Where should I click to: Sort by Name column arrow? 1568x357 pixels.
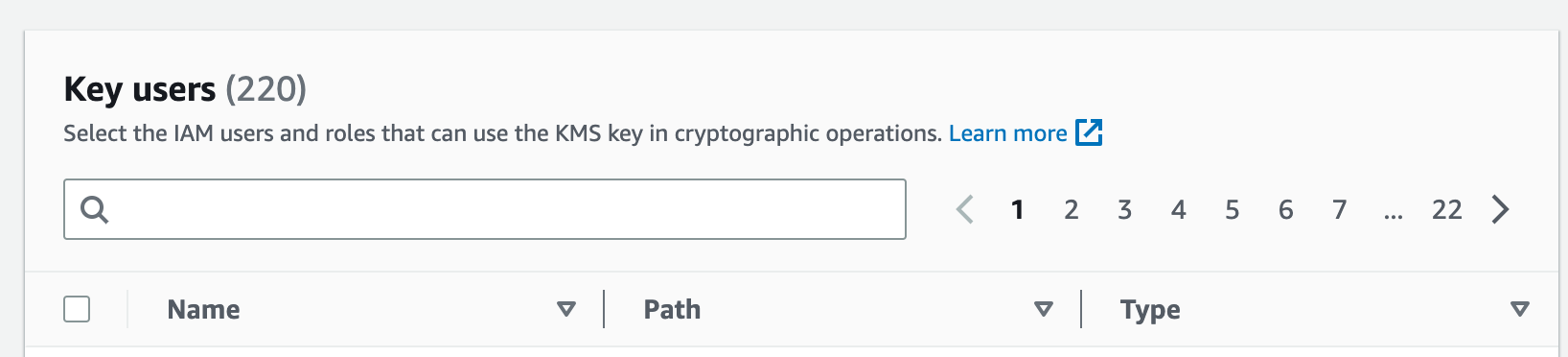(x=566, y=309)
